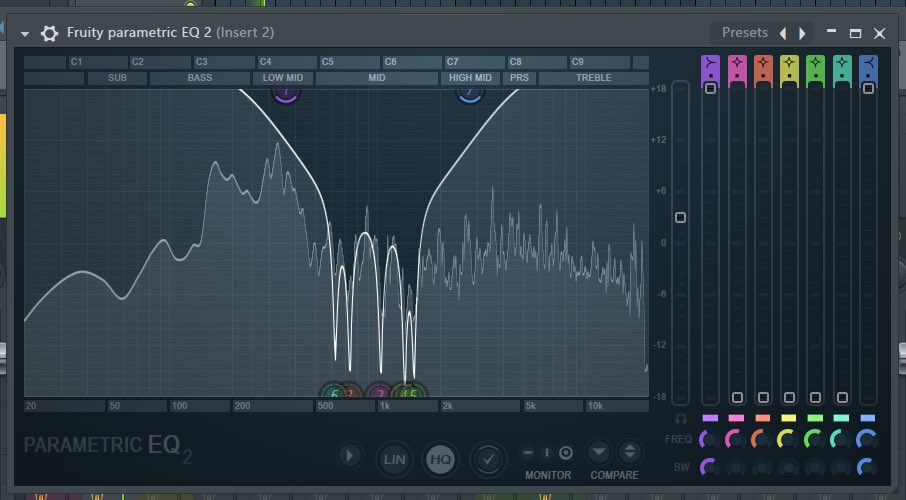Toggle HQ high quality mode
This screenshot has width=906, height=500.
click(x=440, y=460)
